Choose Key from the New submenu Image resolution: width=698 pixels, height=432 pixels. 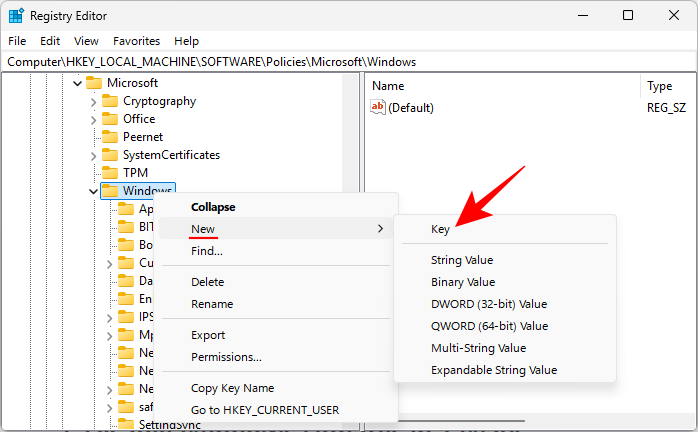point(440,229)
